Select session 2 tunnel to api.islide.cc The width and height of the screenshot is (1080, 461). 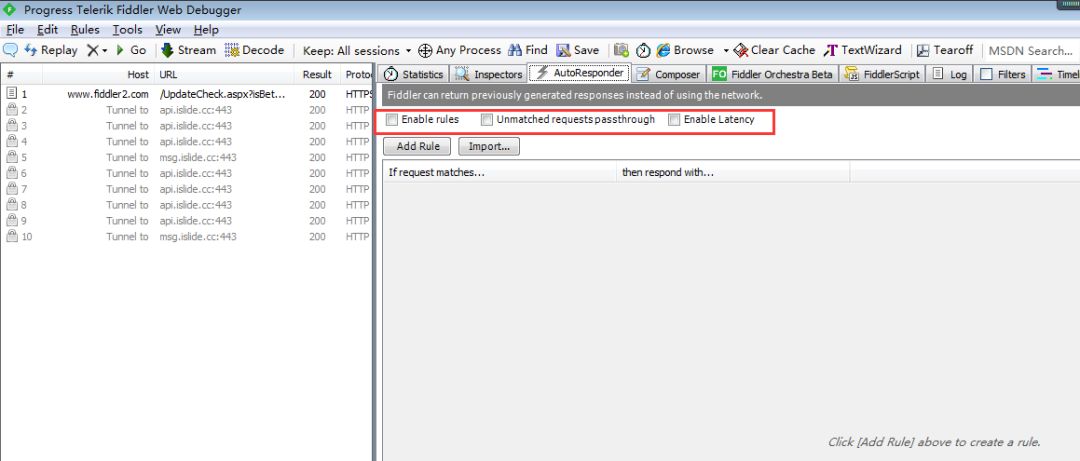(186, 110)
